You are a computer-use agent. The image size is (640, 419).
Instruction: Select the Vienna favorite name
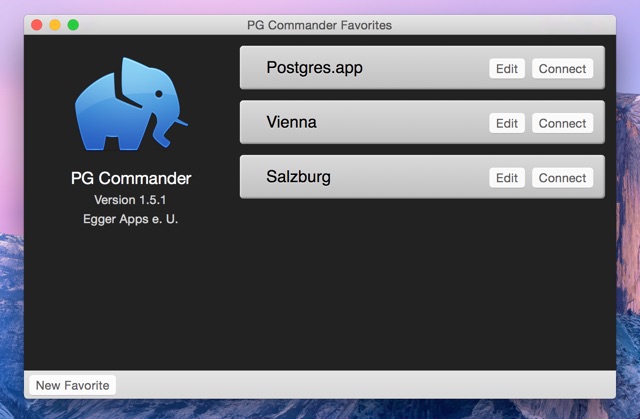[x=291, y=122]
